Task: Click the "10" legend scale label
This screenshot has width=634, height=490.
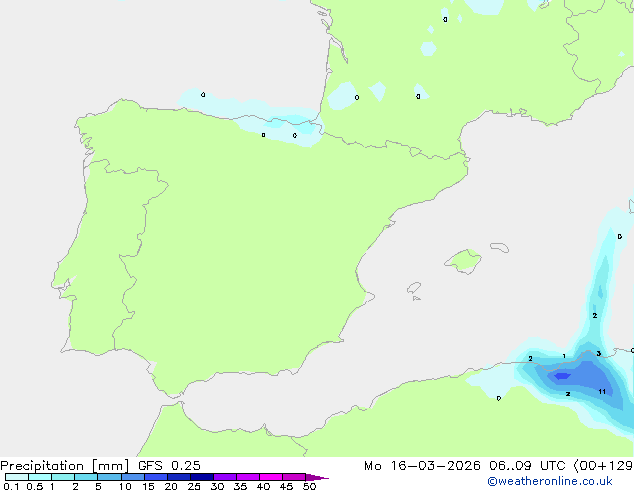Action: click(125, 486)
